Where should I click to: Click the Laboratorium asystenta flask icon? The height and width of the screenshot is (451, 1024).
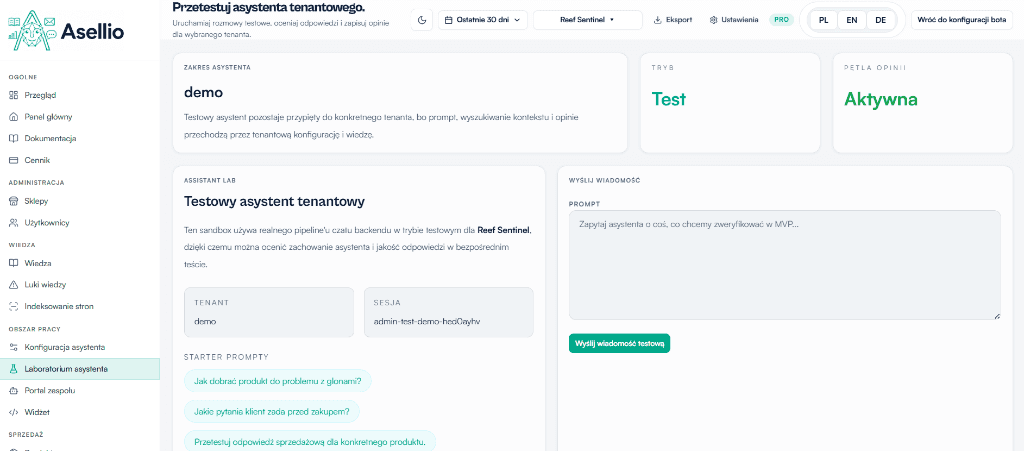pos(13,369)
